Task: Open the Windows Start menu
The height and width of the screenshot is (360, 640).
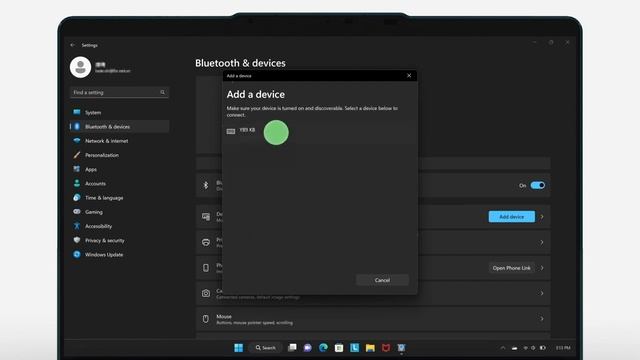Action: pos(238,348)
